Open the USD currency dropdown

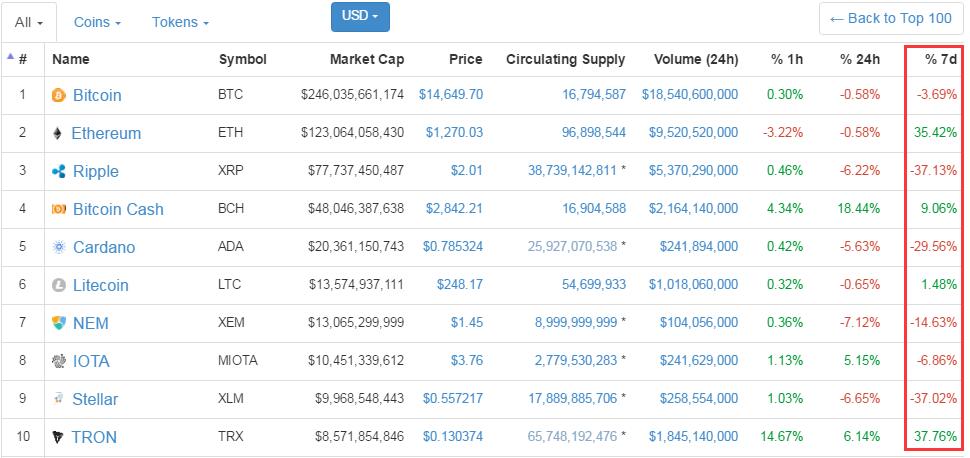tap(360, 16)
